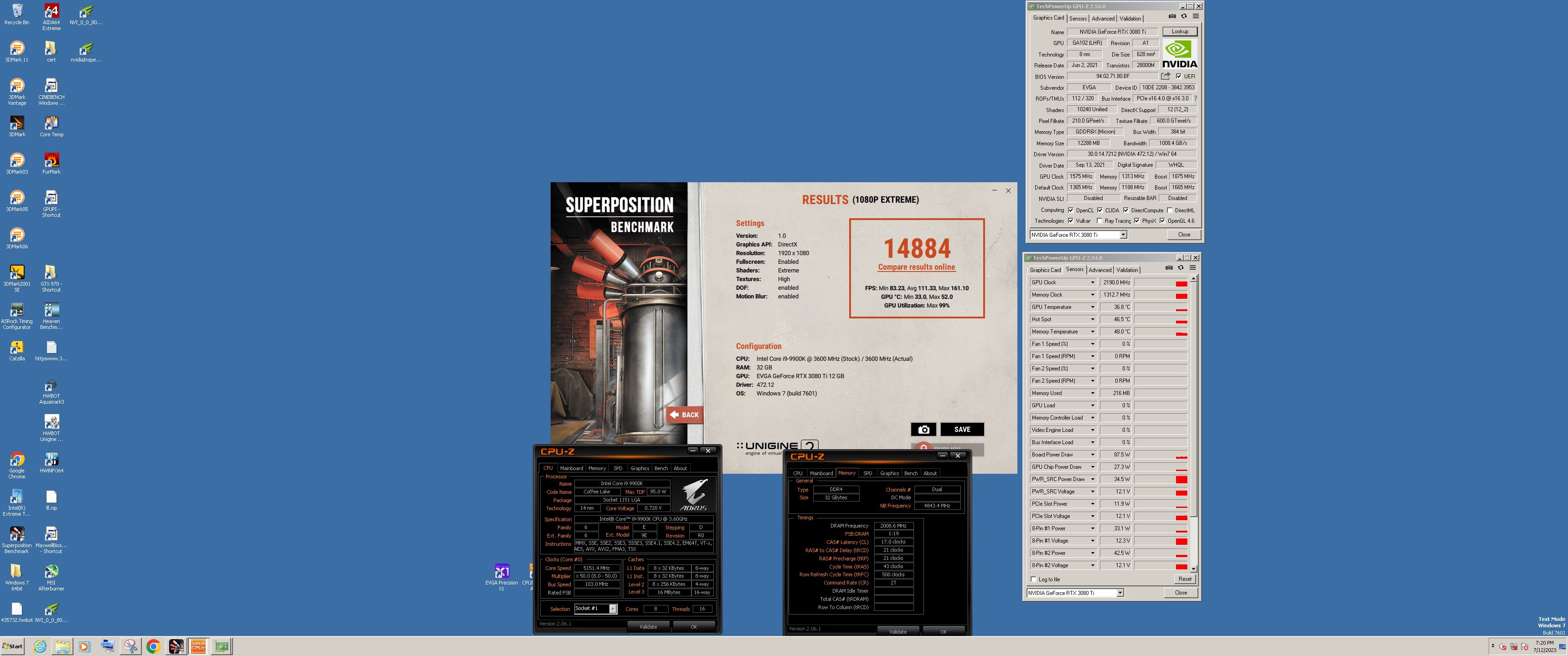The height and width of the screenshot is (656, 1568).
Task: Click Start button on taskbar
Action: (13, 646)
